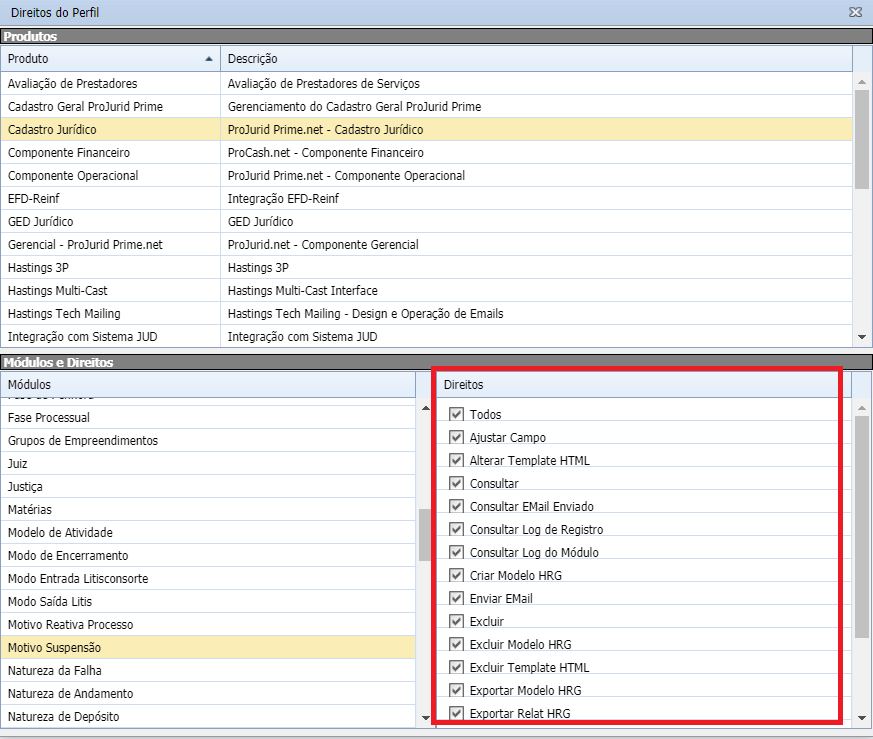Toggle Alterar Template HTML checkbox
Viewport: 873px width, 739px height.
(456, 460)
